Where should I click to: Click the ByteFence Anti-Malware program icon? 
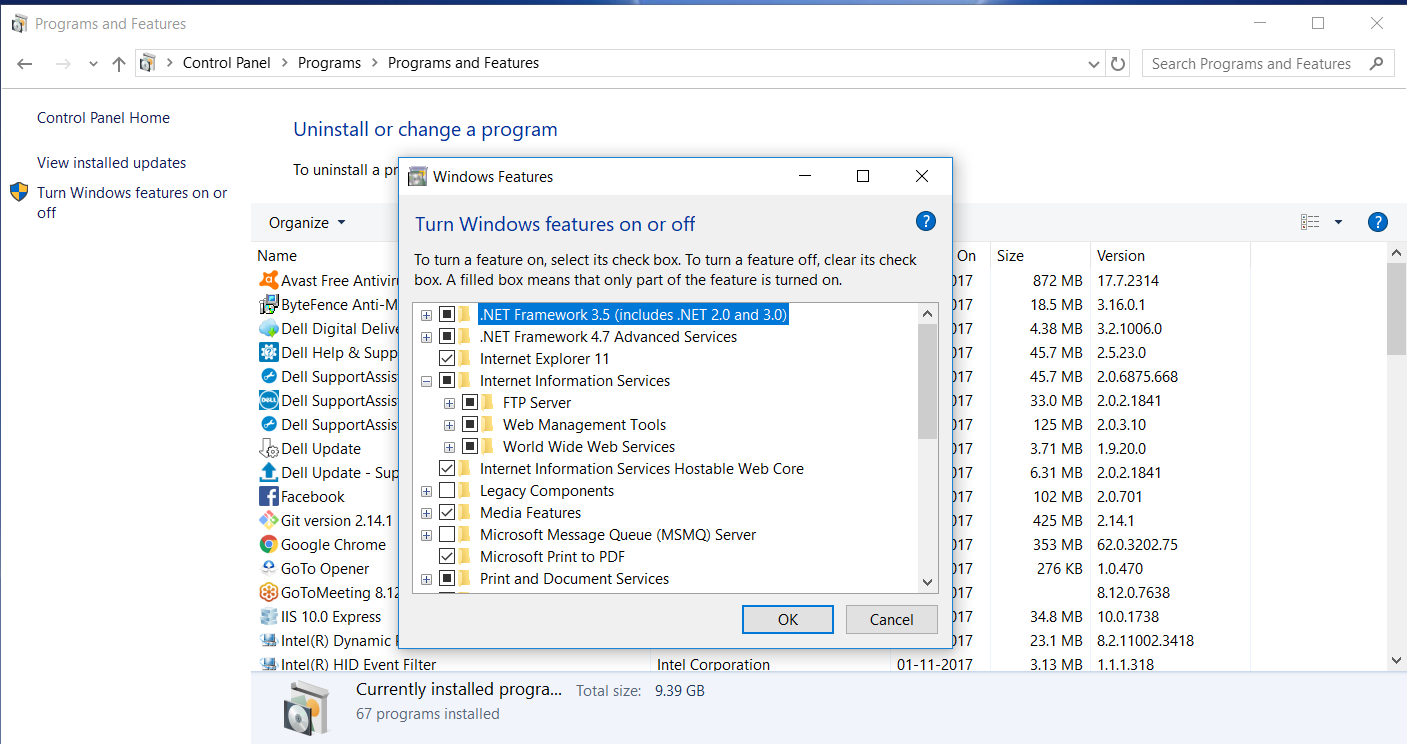click(x=268, y=305)
